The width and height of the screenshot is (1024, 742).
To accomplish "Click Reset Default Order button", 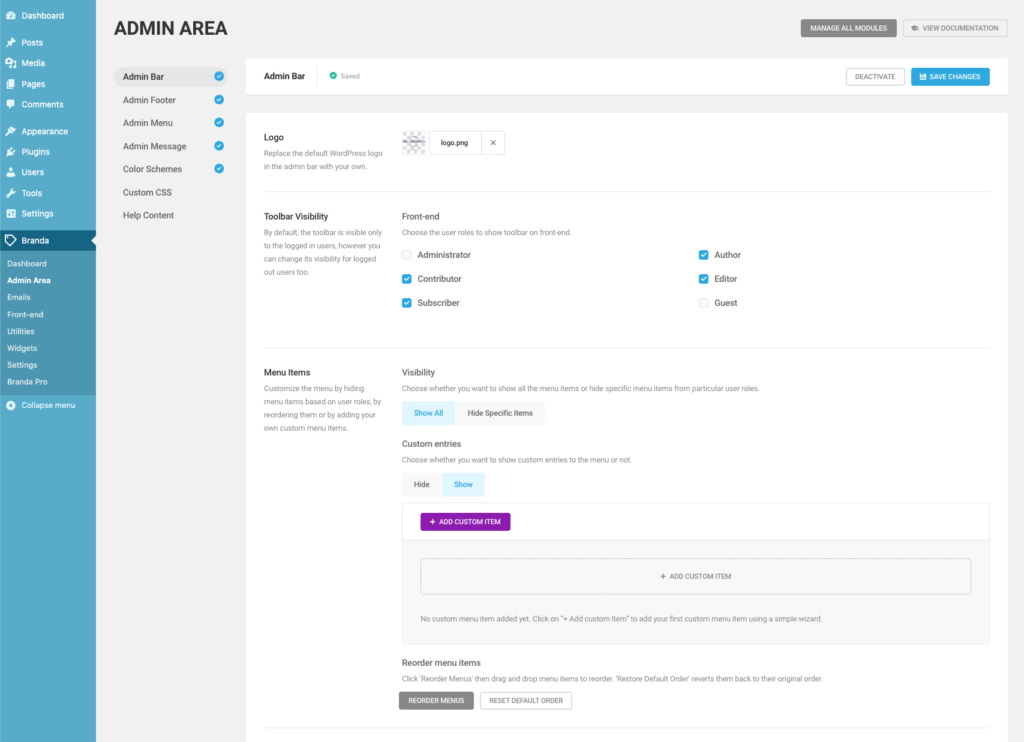I will (526, 701).
